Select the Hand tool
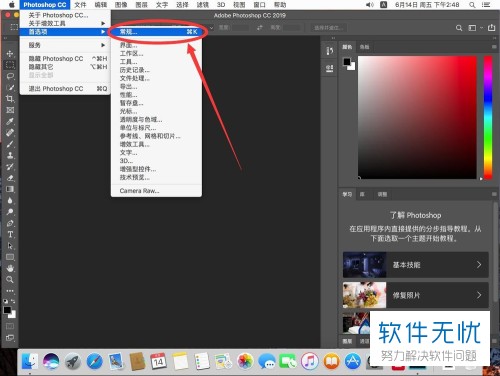This screenshot has width=500, height=376. 10,268
